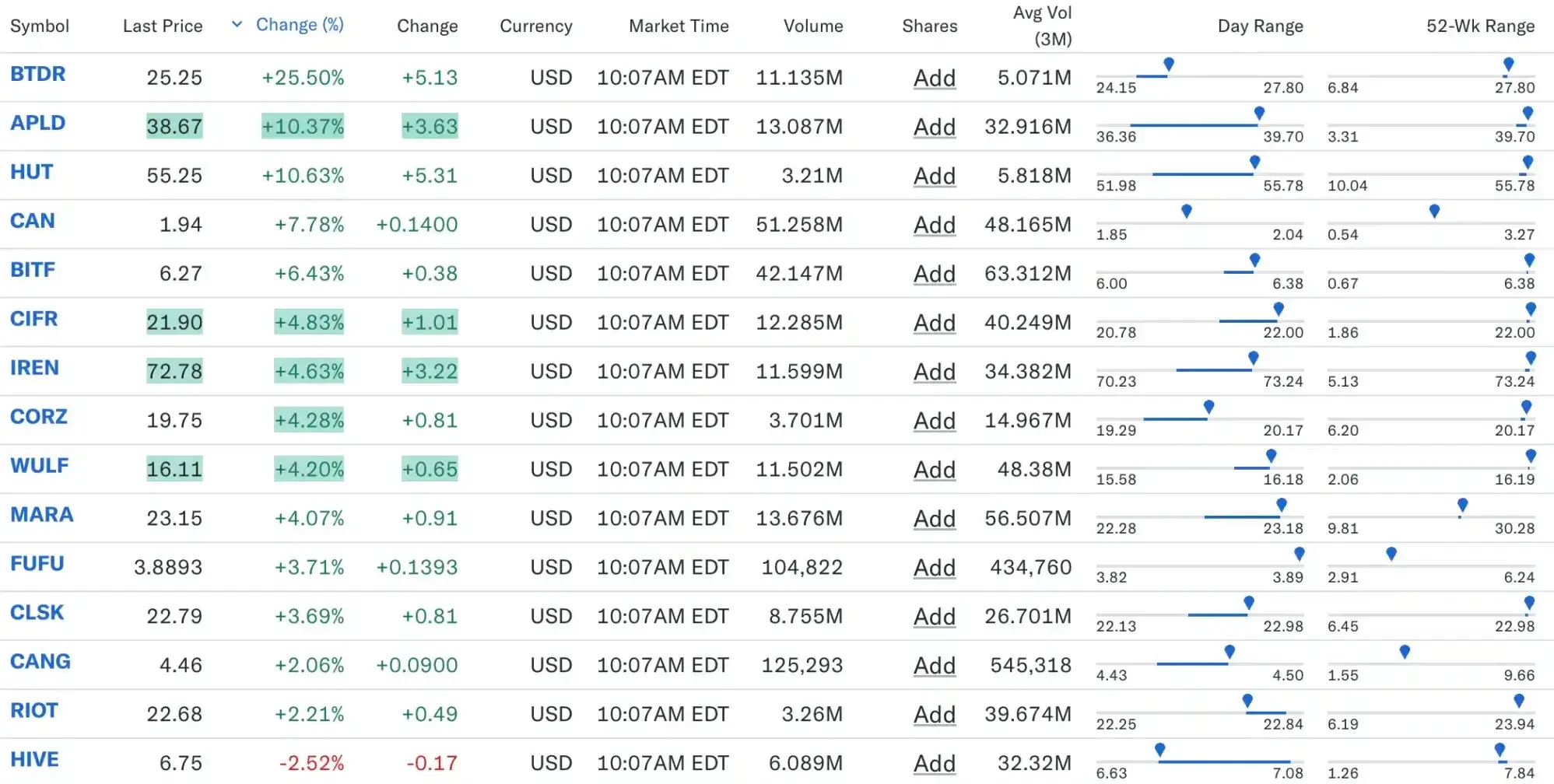Sort by Volume column header

[812, 26]
